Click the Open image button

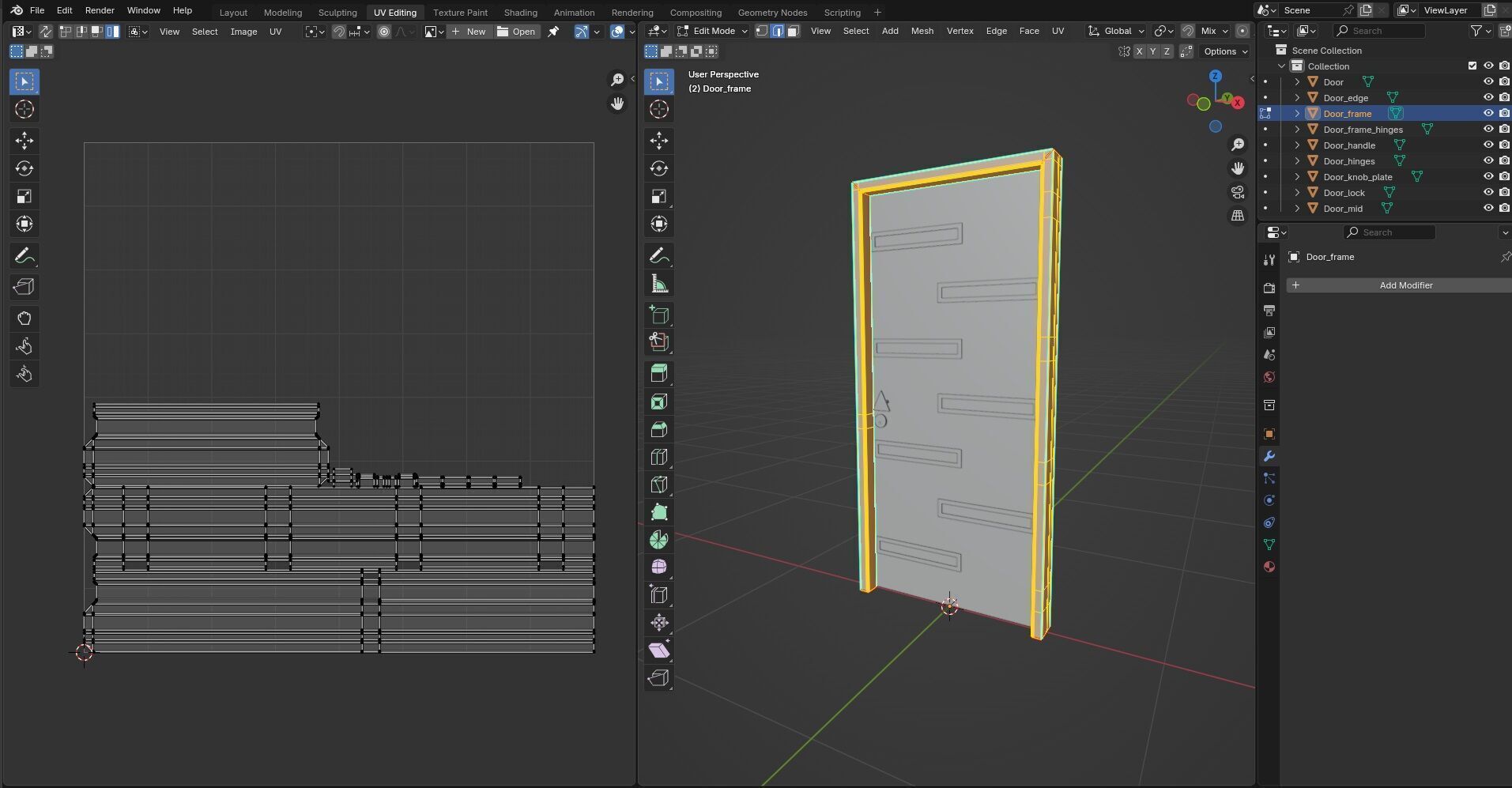point(516,32)
